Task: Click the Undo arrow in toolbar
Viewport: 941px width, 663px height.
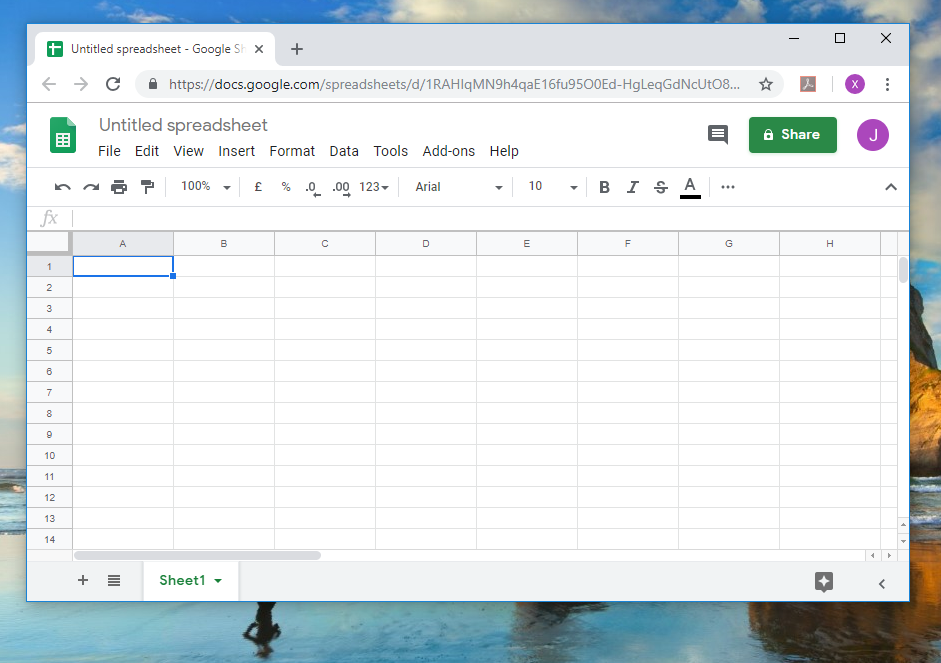Action: click(x=62, y=187)
